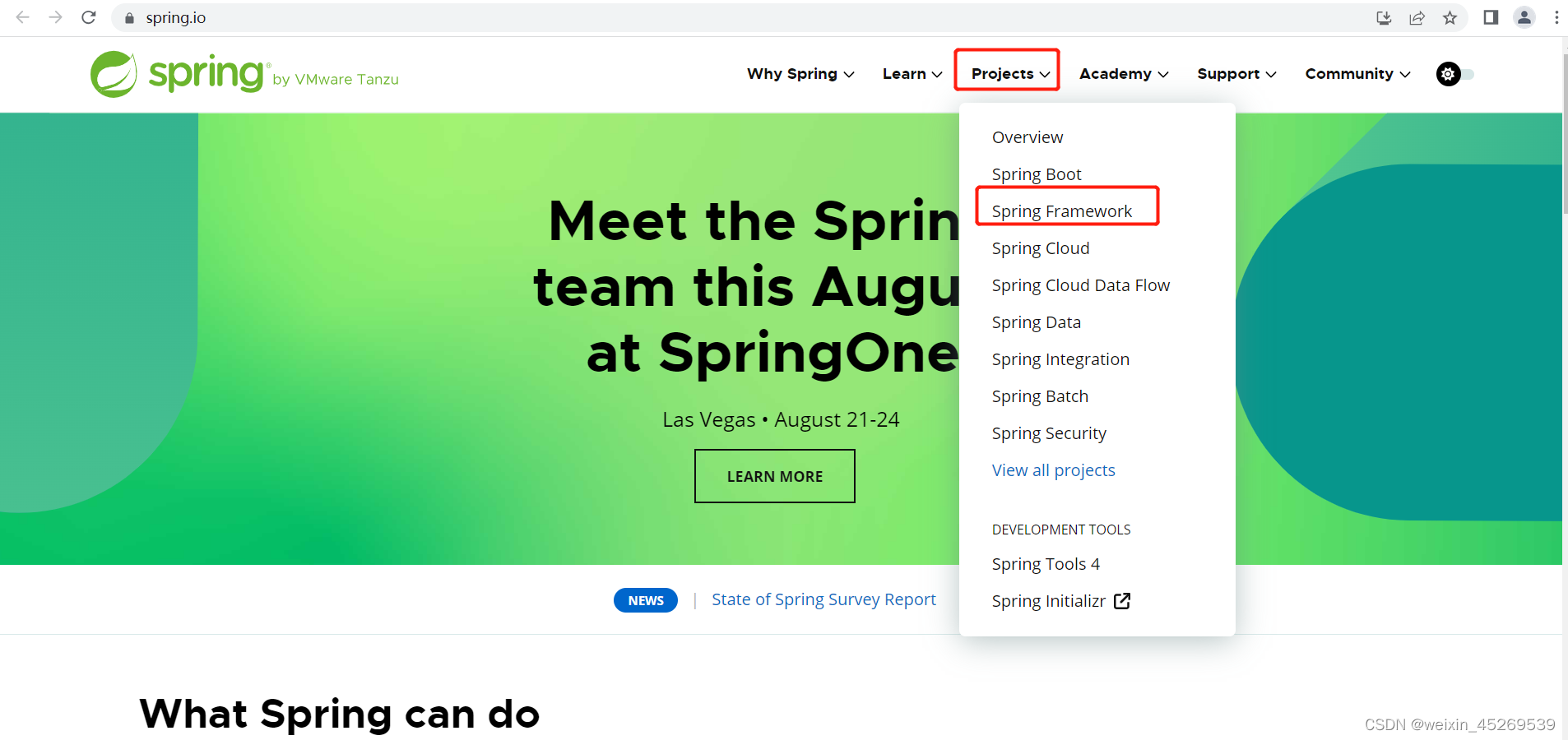Open the browser profile avatar

1524,17
